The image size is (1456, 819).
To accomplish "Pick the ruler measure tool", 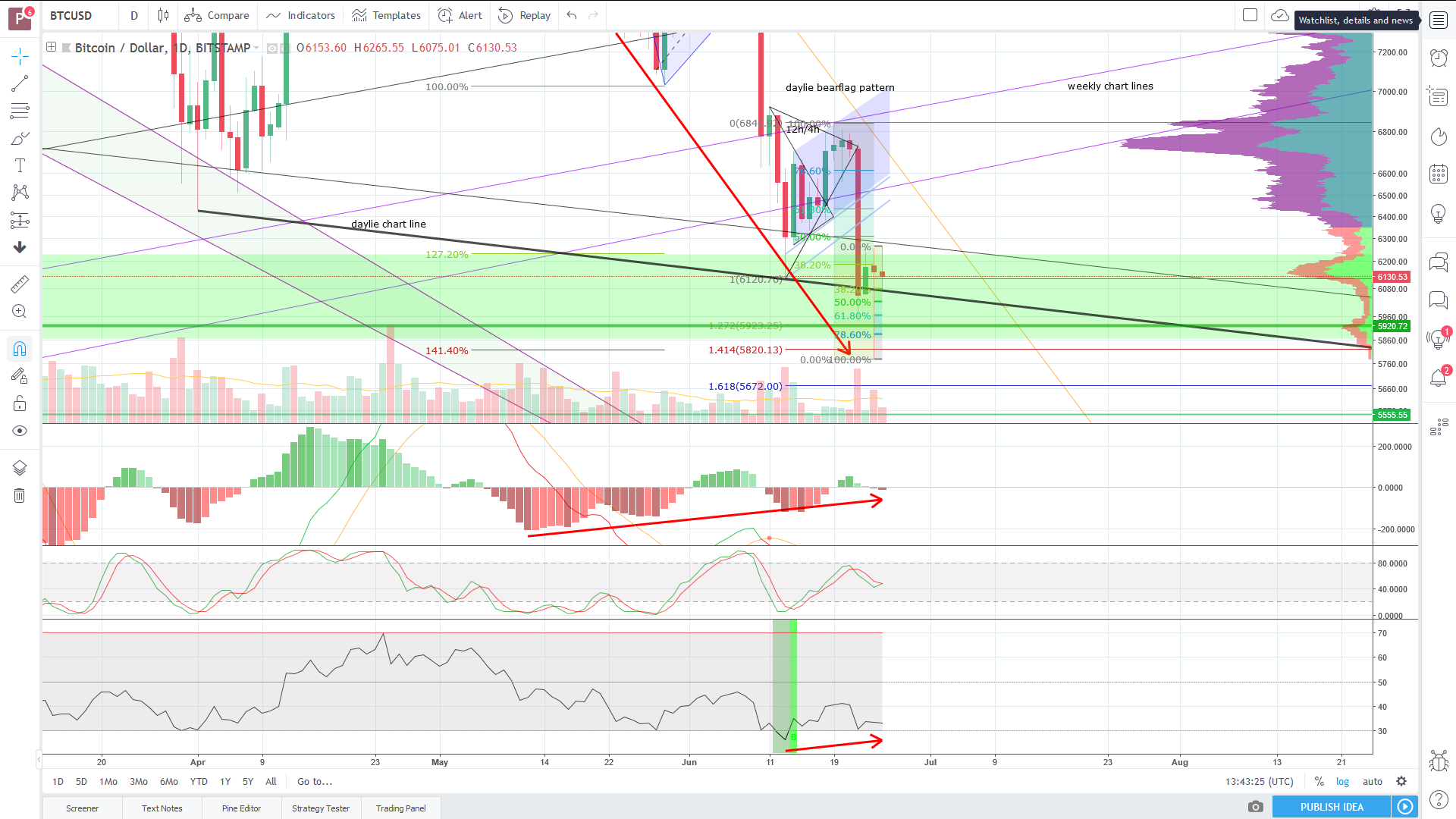I will [x=20, y=284].
